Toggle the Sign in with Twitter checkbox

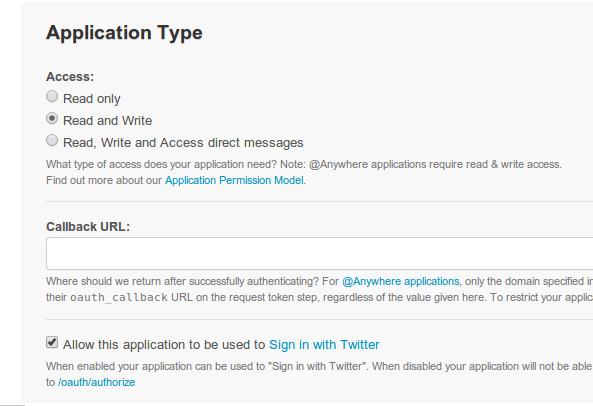52,342
